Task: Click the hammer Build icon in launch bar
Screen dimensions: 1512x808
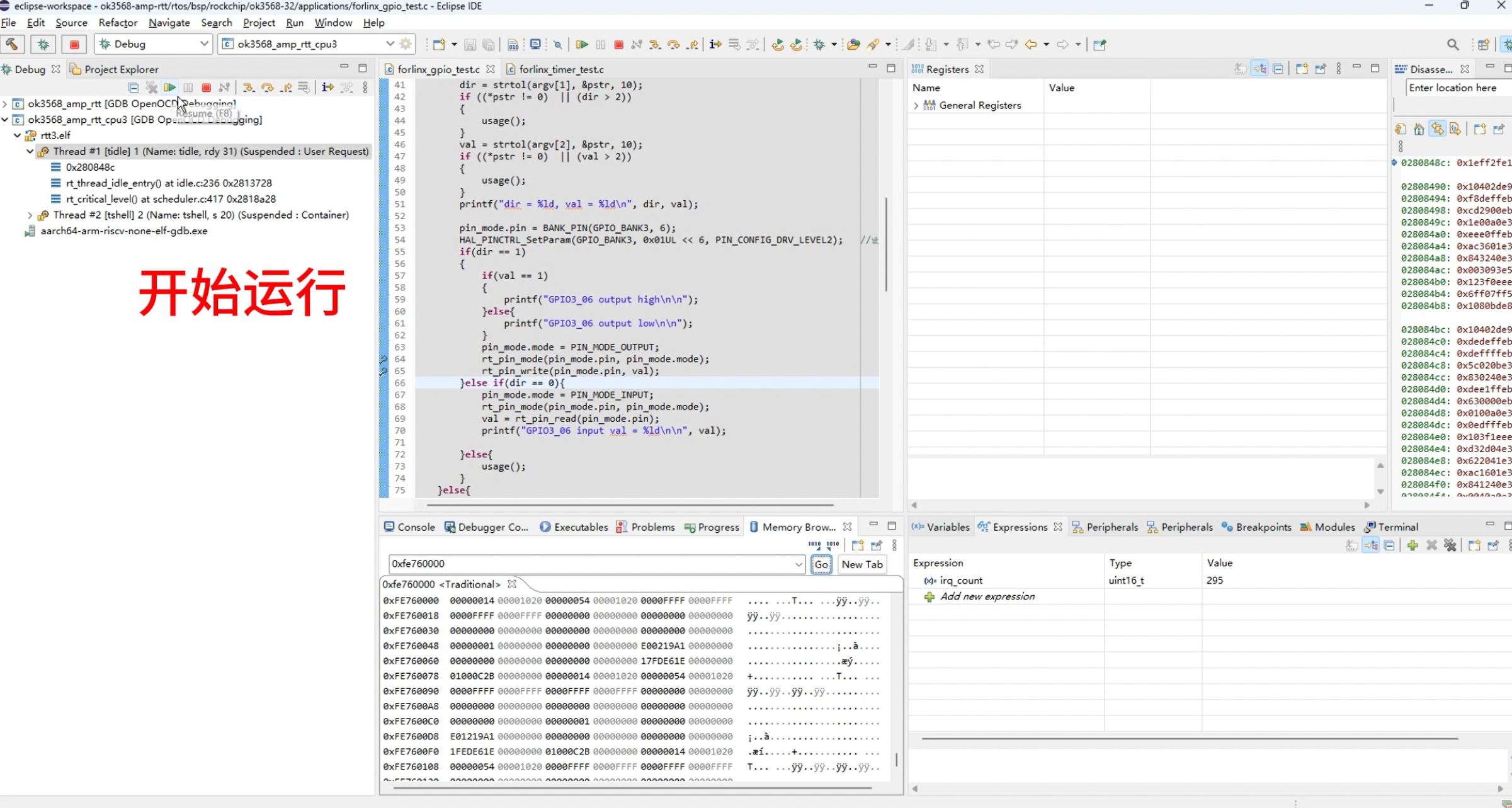Action: (x=12, y=44)
